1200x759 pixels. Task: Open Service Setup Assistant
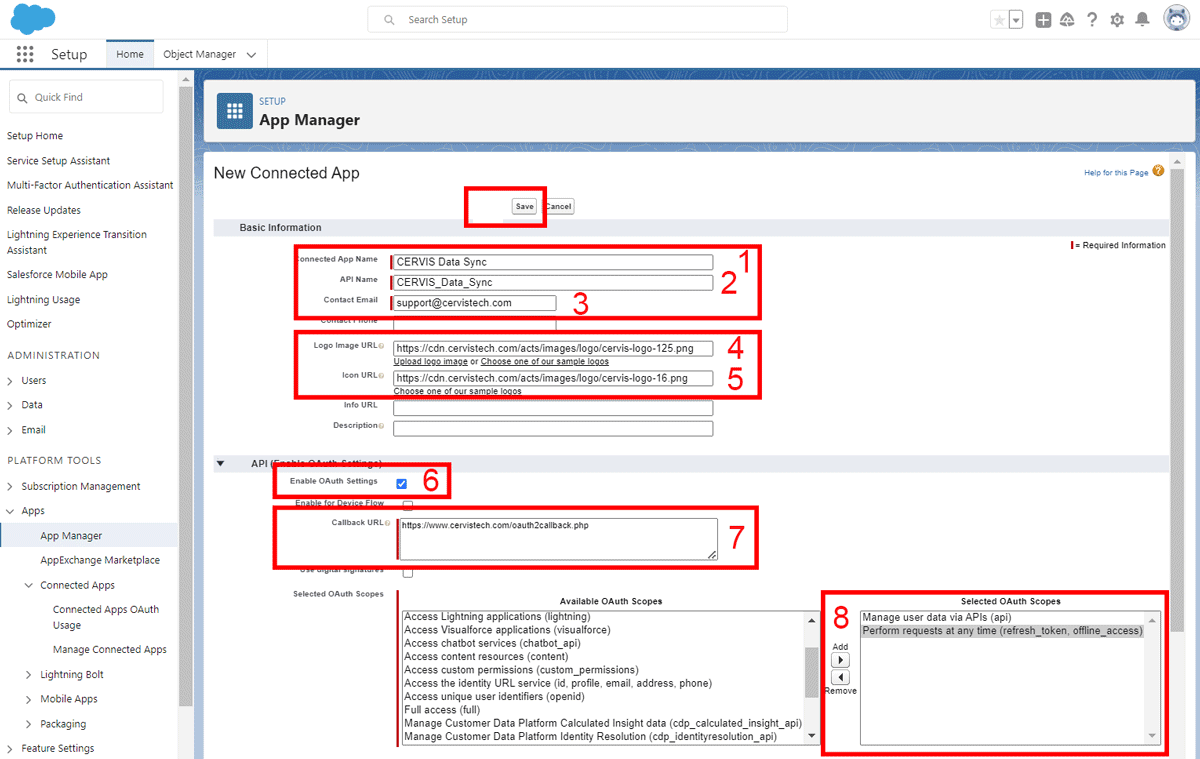(x=58, y=161)
